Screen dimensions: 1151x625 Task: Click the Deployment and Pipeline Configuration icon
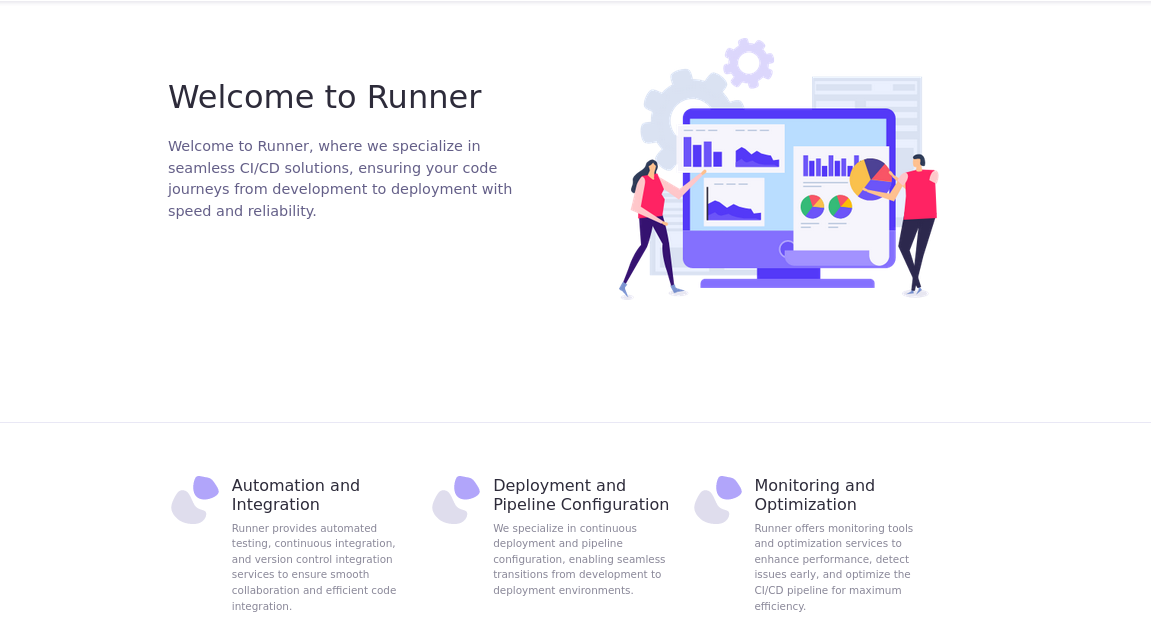click(x=456, y=499)
